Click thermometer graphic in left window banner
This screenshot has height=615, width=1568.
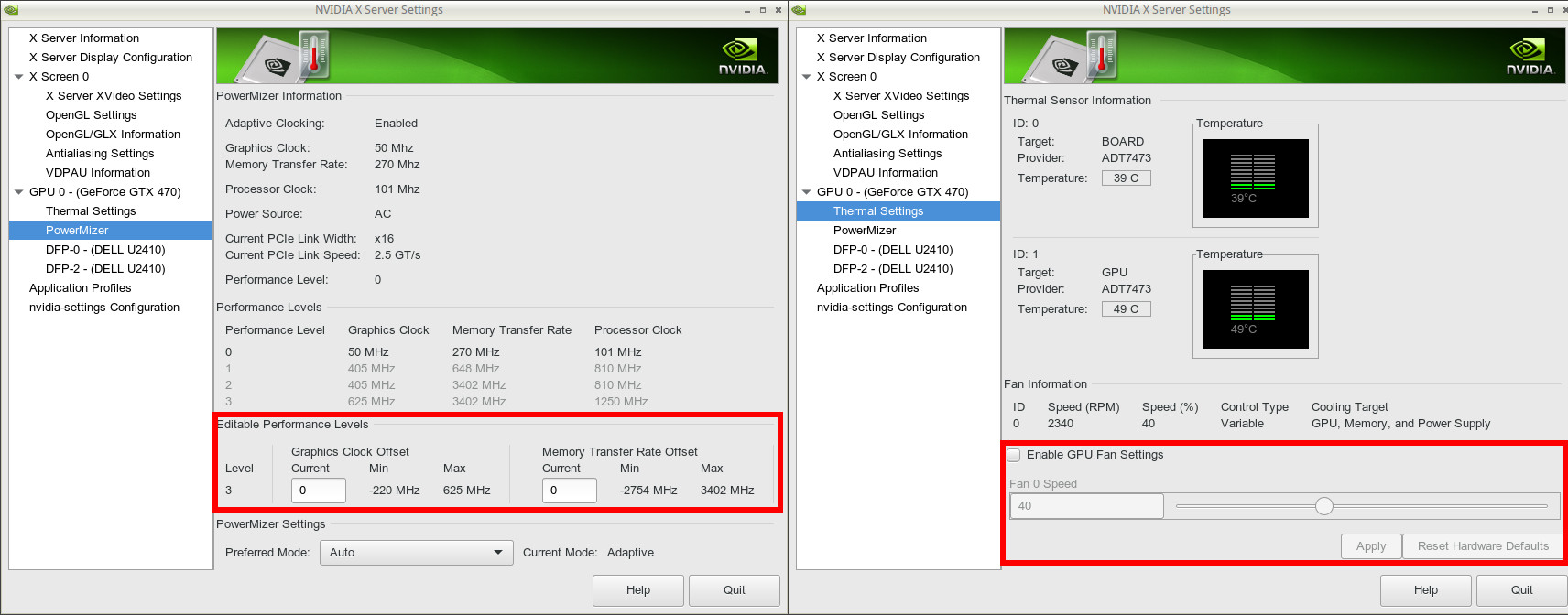pos(313,55)
